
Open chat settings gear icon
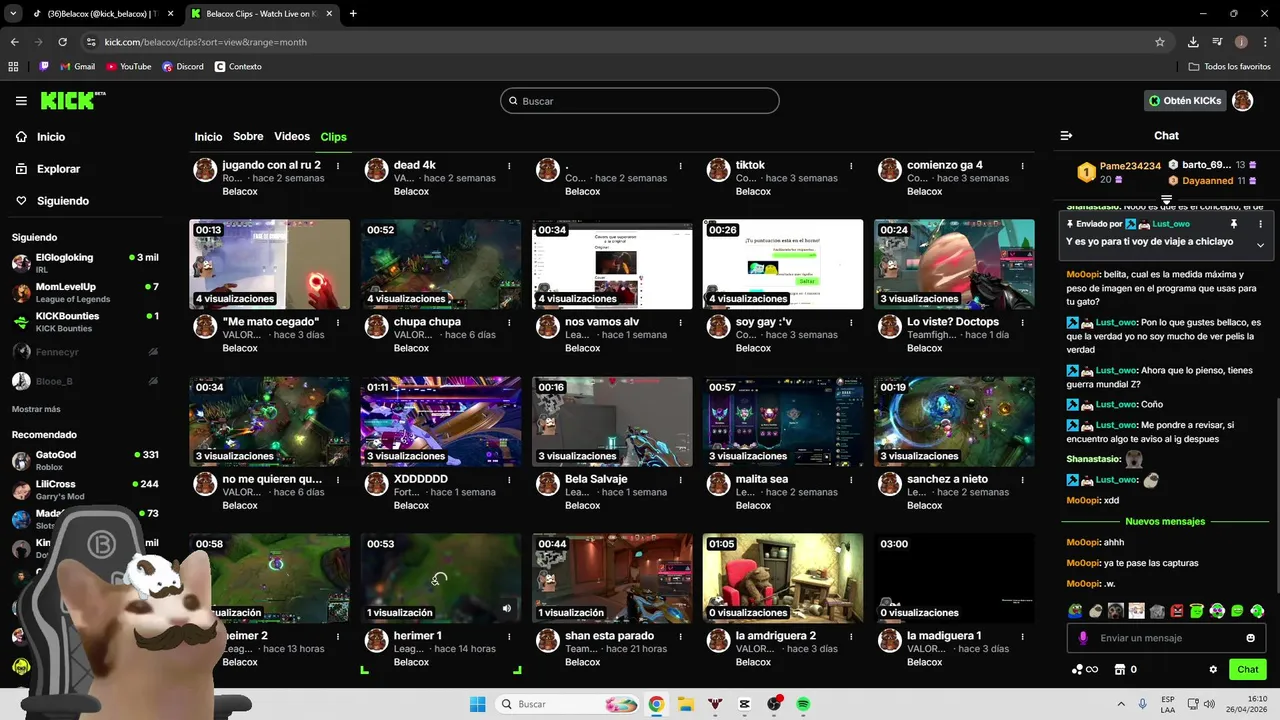[x=1213, y=669]
